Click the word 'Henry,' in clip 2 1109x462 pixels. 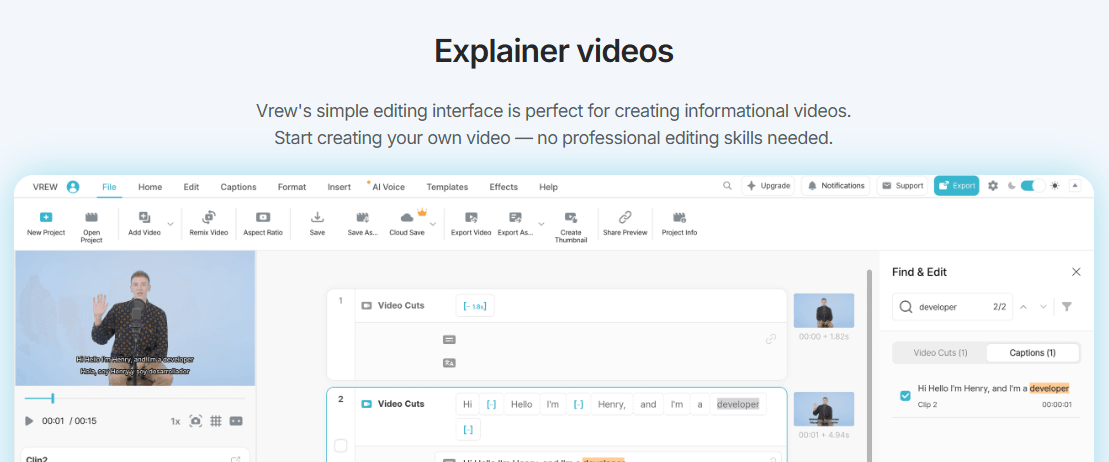coord(612,404)
